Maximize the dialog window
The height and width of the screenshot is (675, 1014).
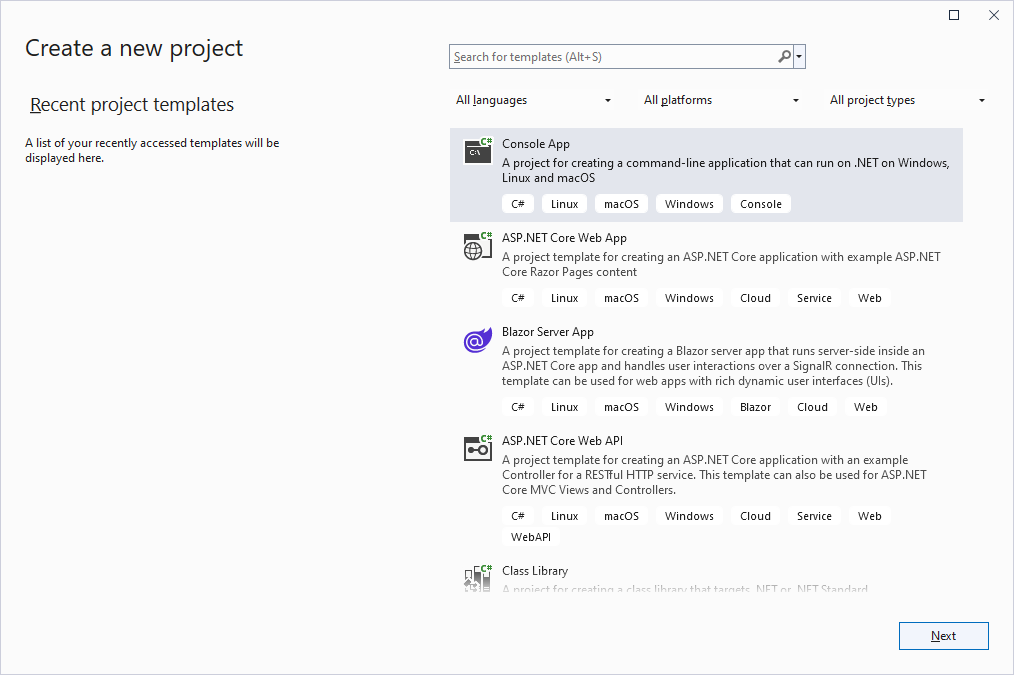(954, 15)
